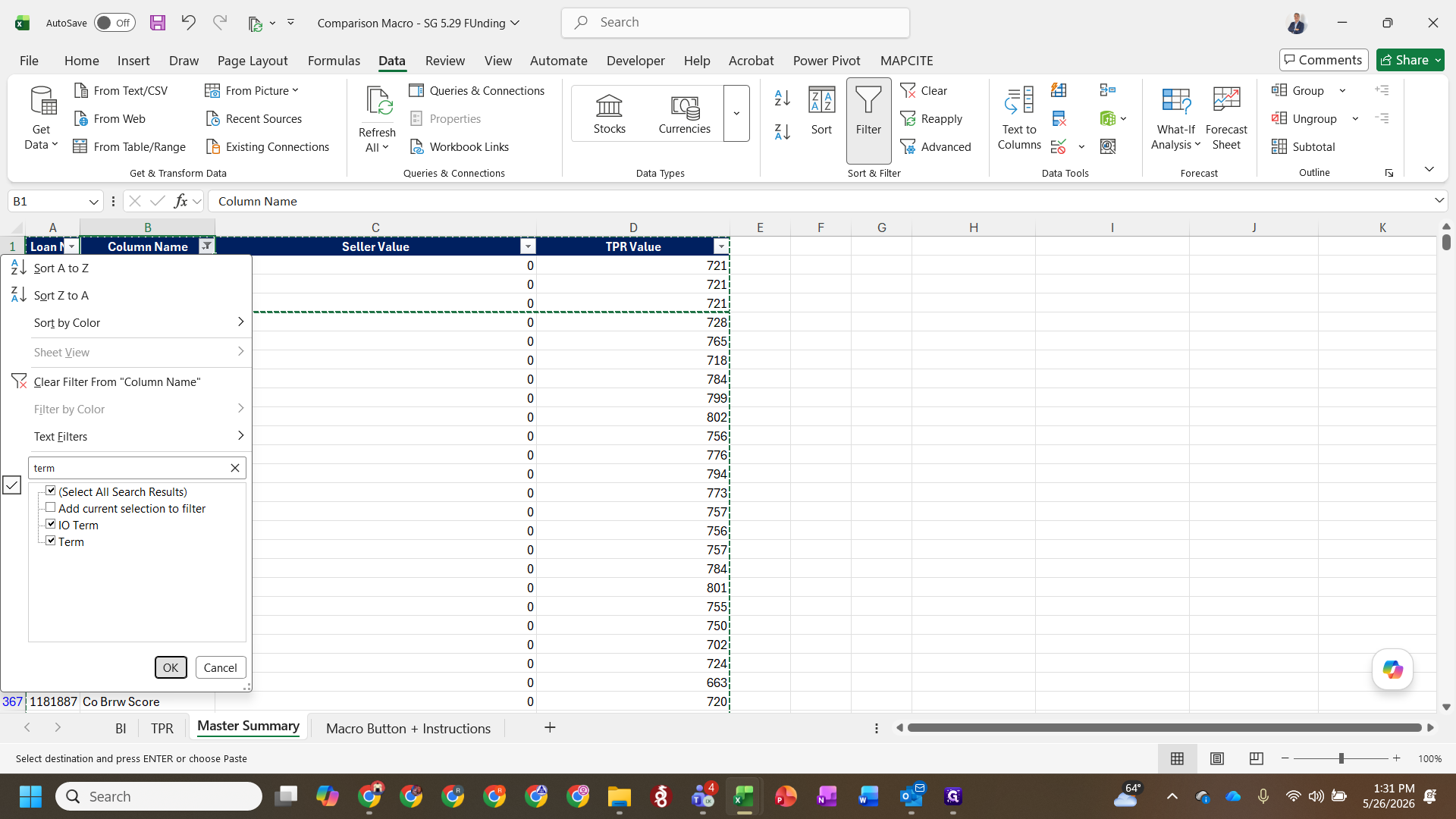Click the vertical scrollbar thumb

pyautogui.click(x=1446, y=242)
